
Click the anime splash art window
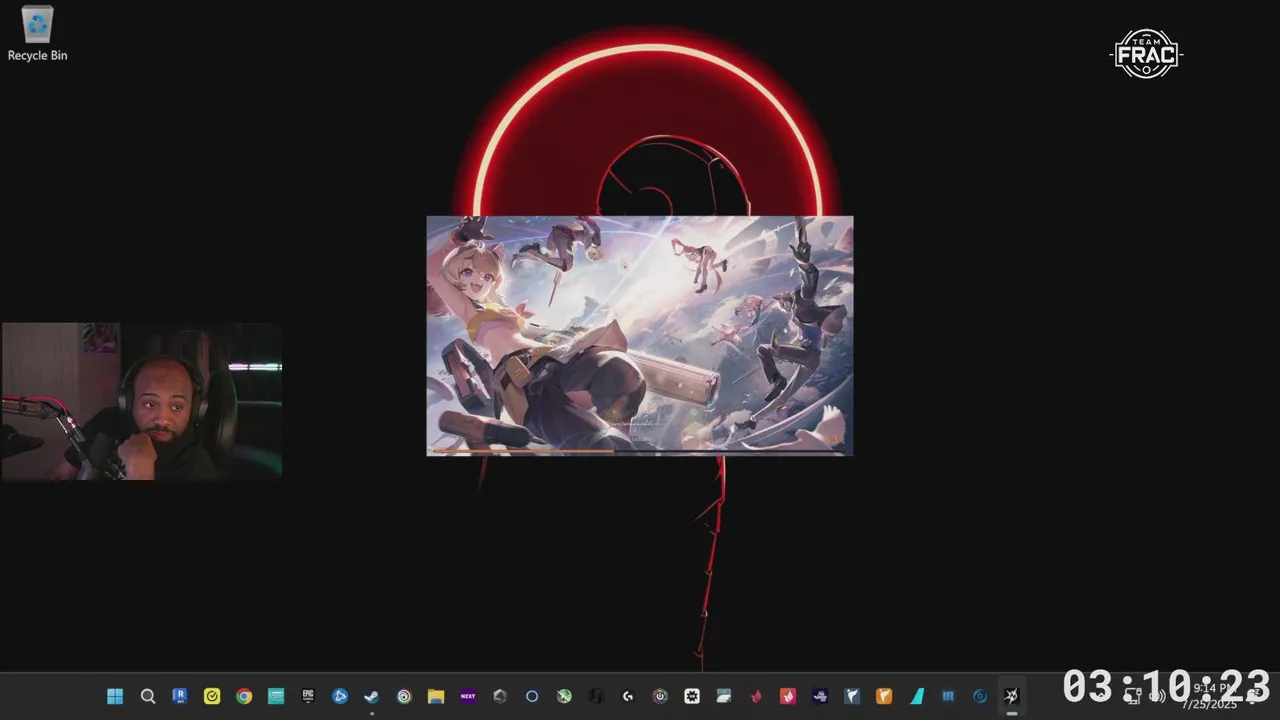640,336
